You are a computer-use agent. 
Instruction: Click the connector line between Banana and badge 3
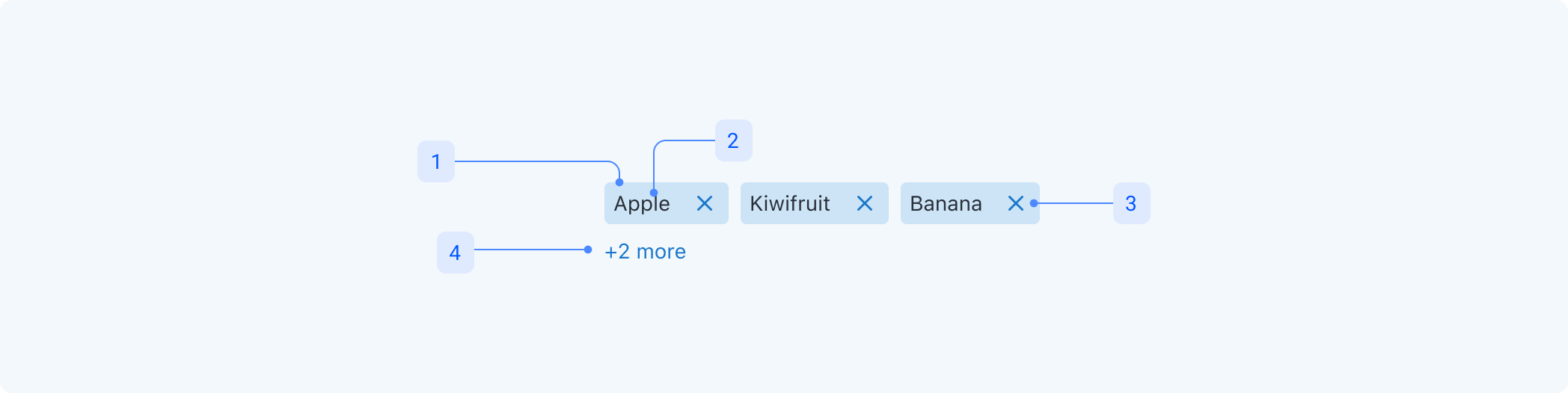(x=1076, y=203)
